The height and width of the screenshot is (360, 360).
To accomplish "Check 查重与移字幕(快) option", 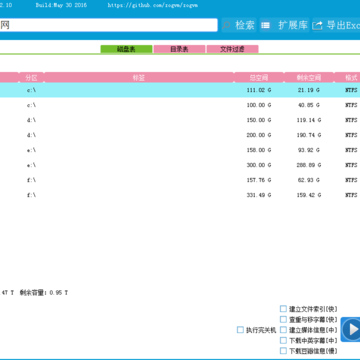I will (283, 319).
